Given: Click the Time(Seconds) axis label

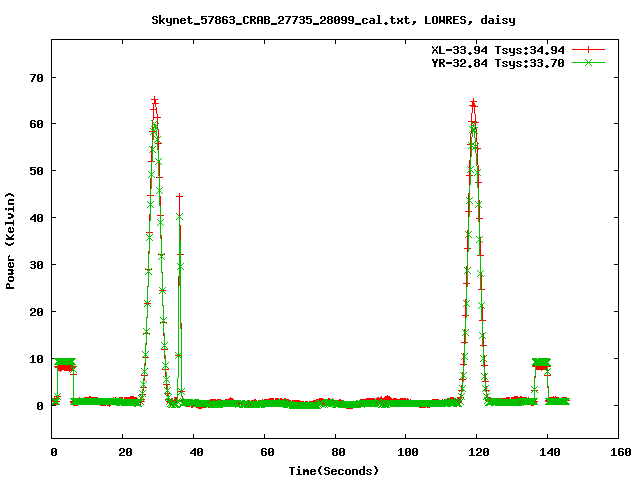Looking at the screenshot, I should 333,471.
